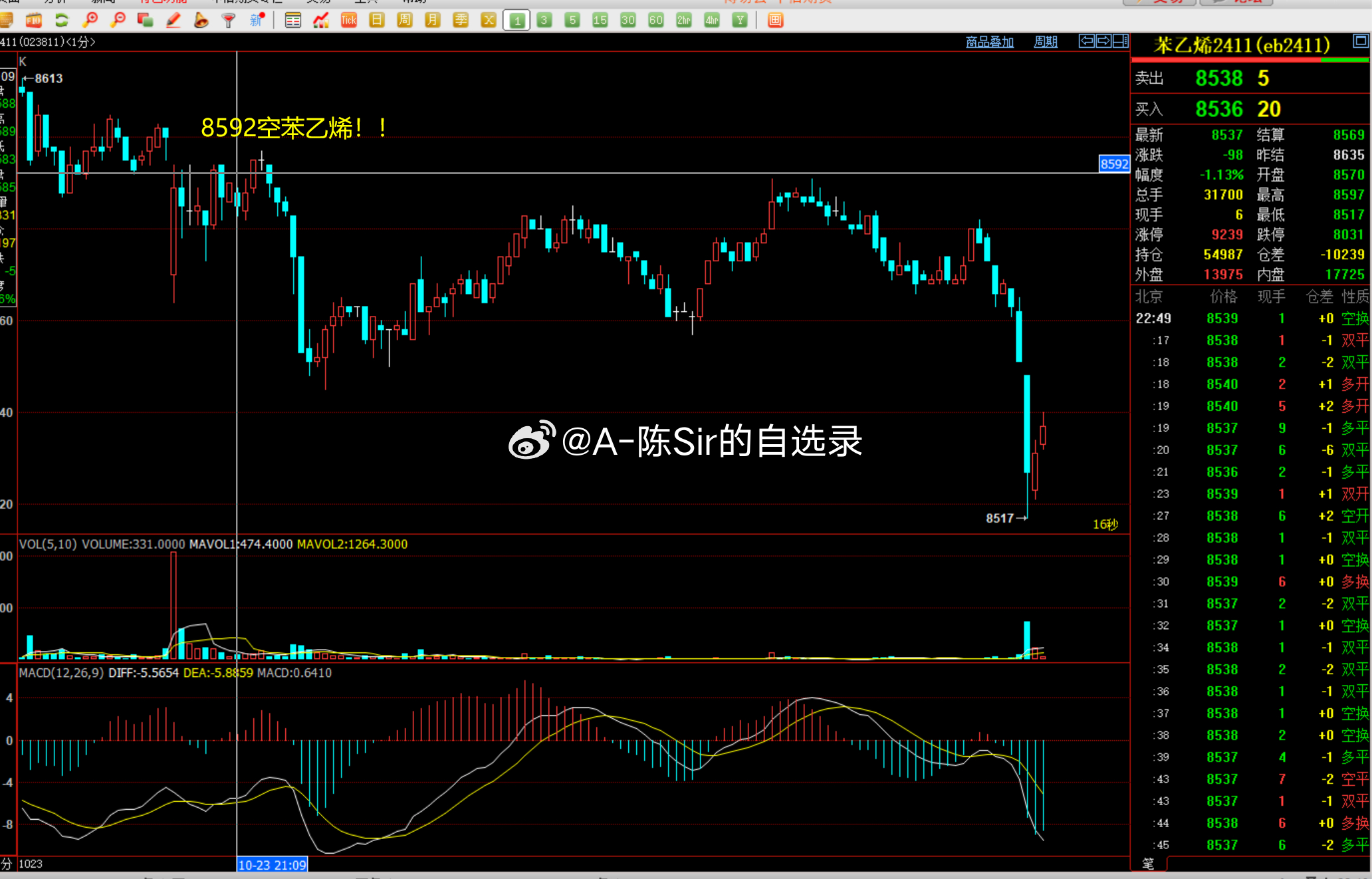Open the red trend chart icon

[x=320, y=20]
